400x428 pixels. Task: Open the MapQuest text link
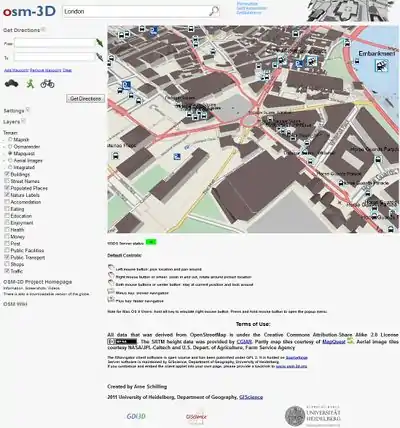click(334, 342)
